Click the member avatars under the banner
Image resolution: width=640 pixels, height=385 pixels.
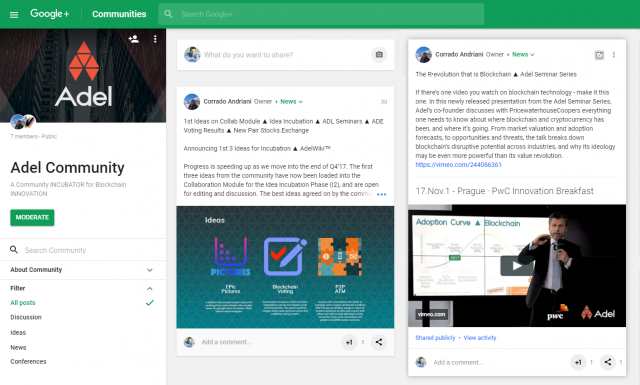click(23, 121)
